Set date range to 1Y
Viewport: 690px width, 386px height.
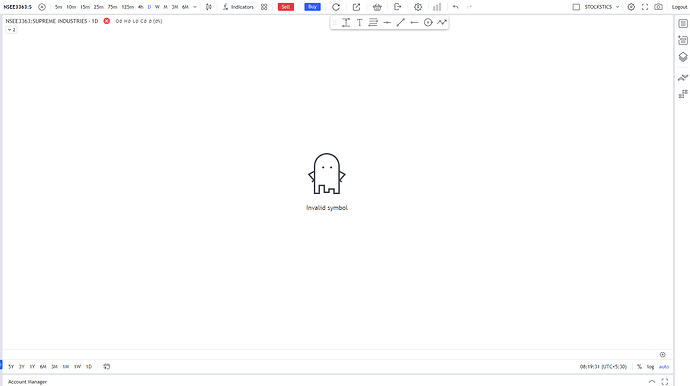click(x=32, y=367)
